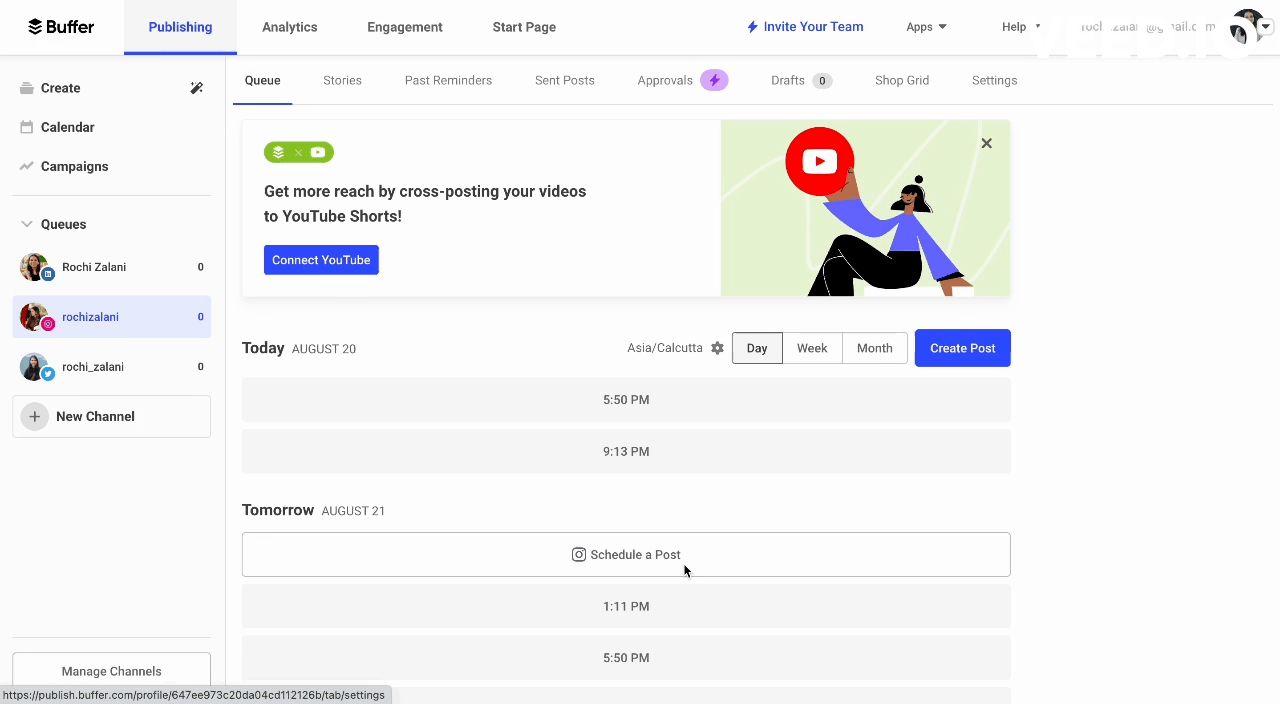This screenshot has width=1280, height=704.
Task: Select the Queue tab
Action: click(x=263, y=80)
